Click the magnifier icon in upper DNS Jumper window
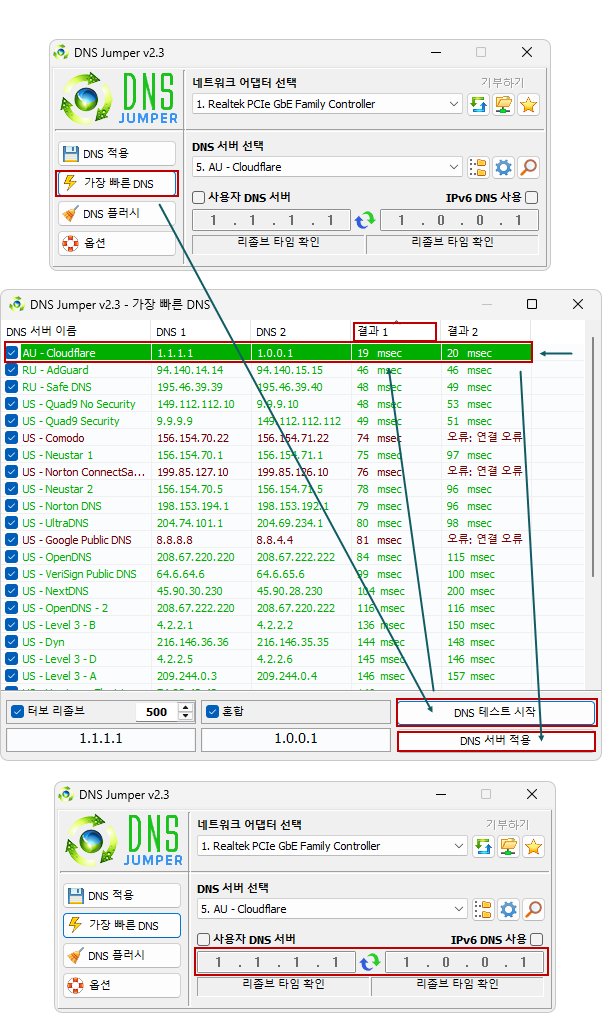 [x=528, y=167]
